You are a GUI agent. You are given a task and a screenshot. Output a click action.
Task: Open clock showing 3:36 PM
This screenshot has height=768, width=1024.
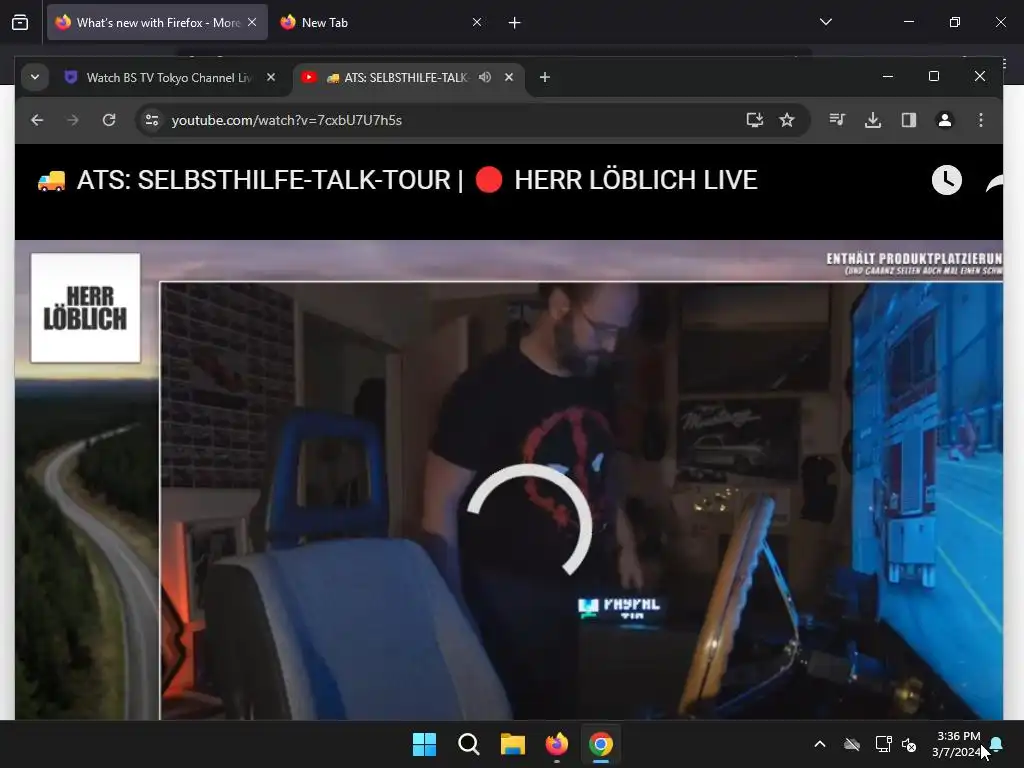(958, 744)
